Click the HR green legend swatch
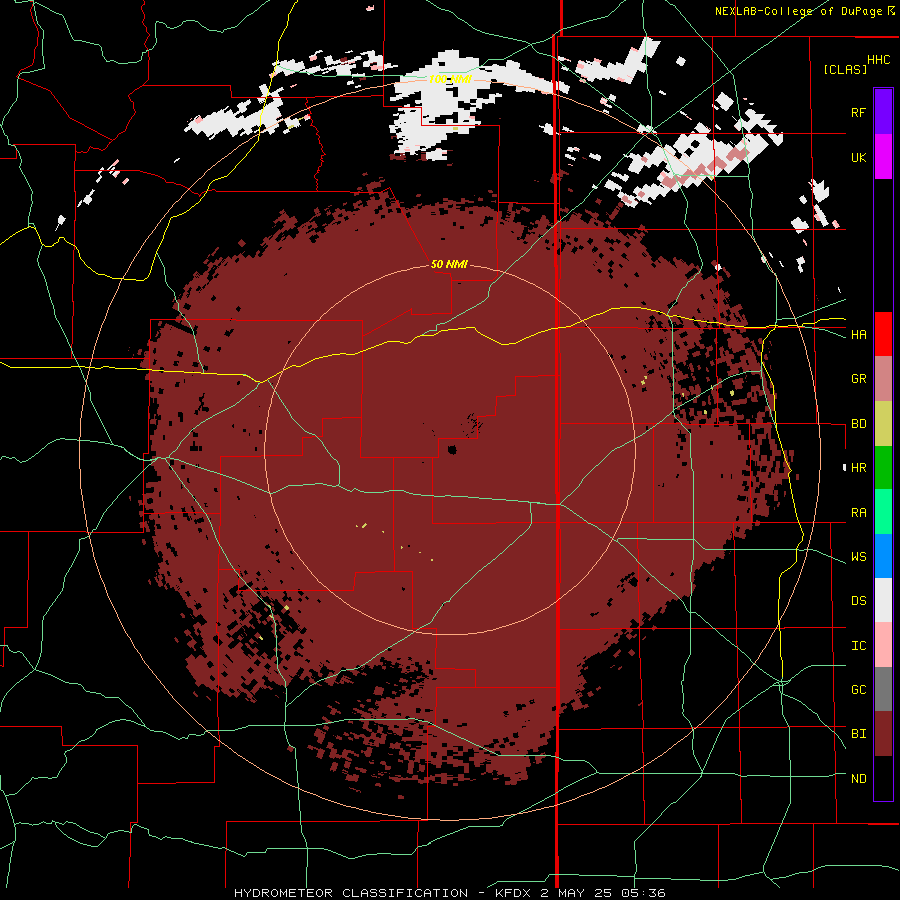900x900 pixels. tap(883, 468)
